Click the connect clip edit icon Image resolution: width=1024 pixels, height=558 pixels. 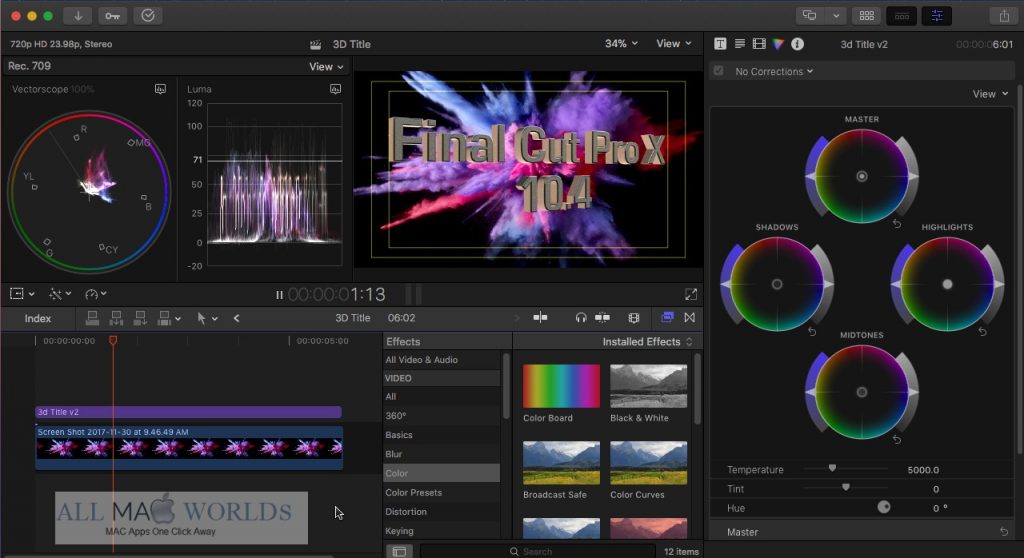[93, 318]
